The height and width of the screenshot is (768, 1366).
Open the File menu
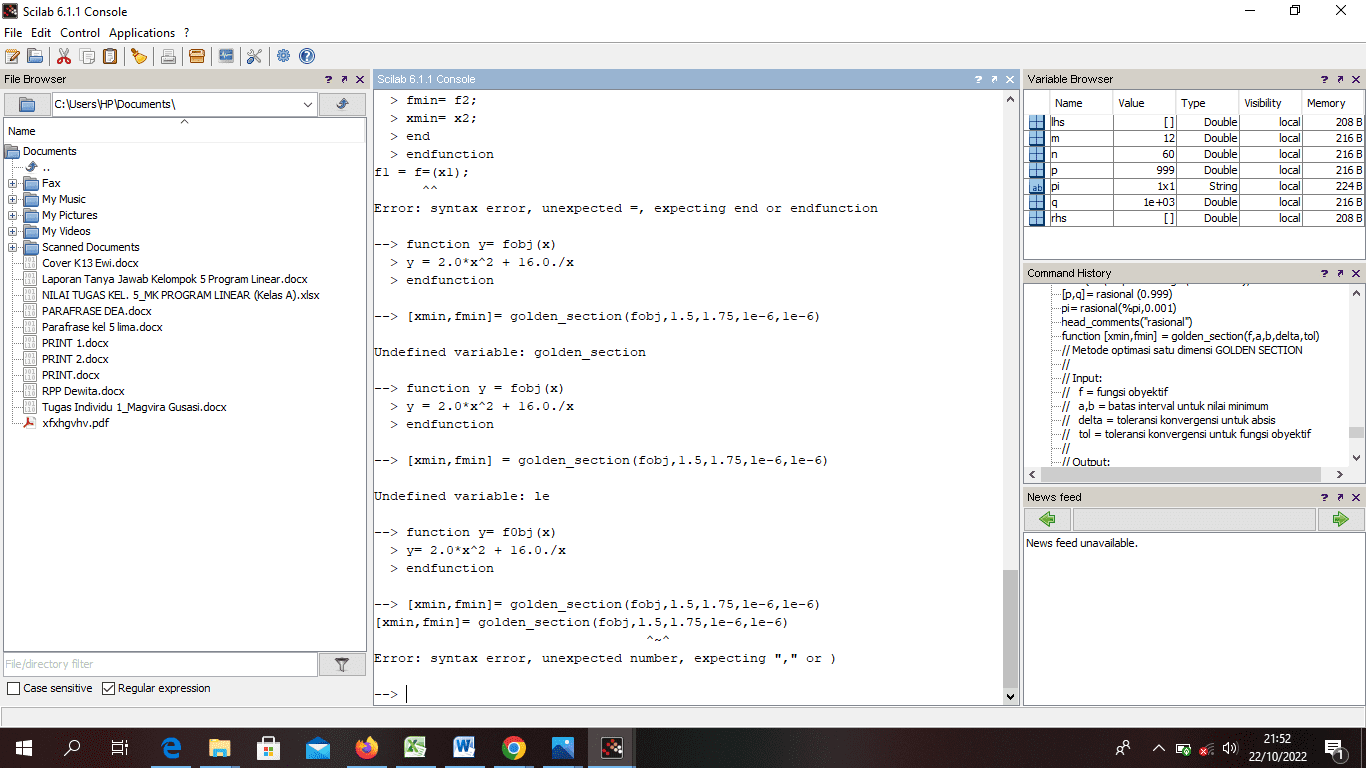tap(13, 33)
